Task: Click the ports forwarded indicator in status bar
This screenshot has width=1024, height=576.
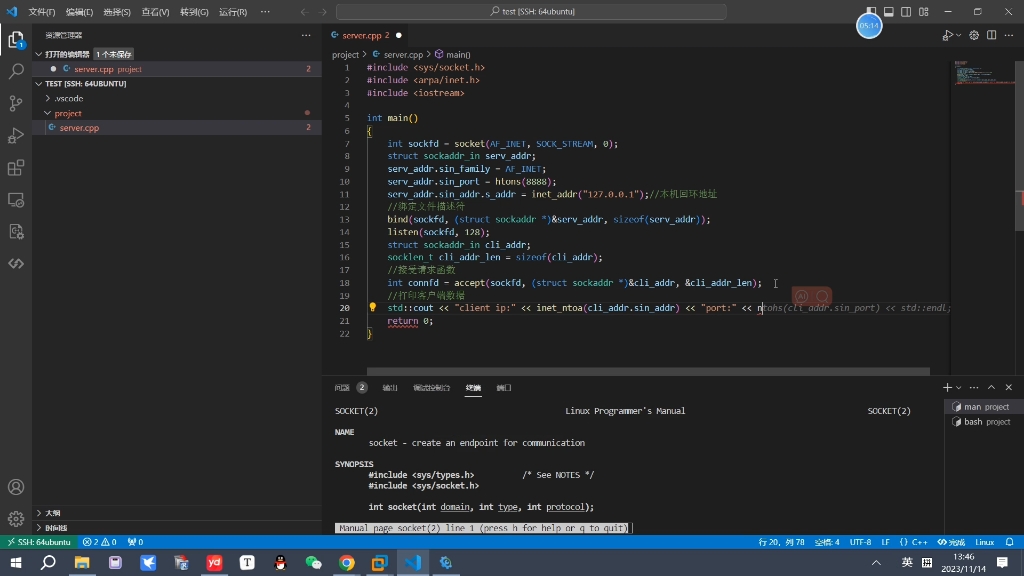Action: point(135,542)
